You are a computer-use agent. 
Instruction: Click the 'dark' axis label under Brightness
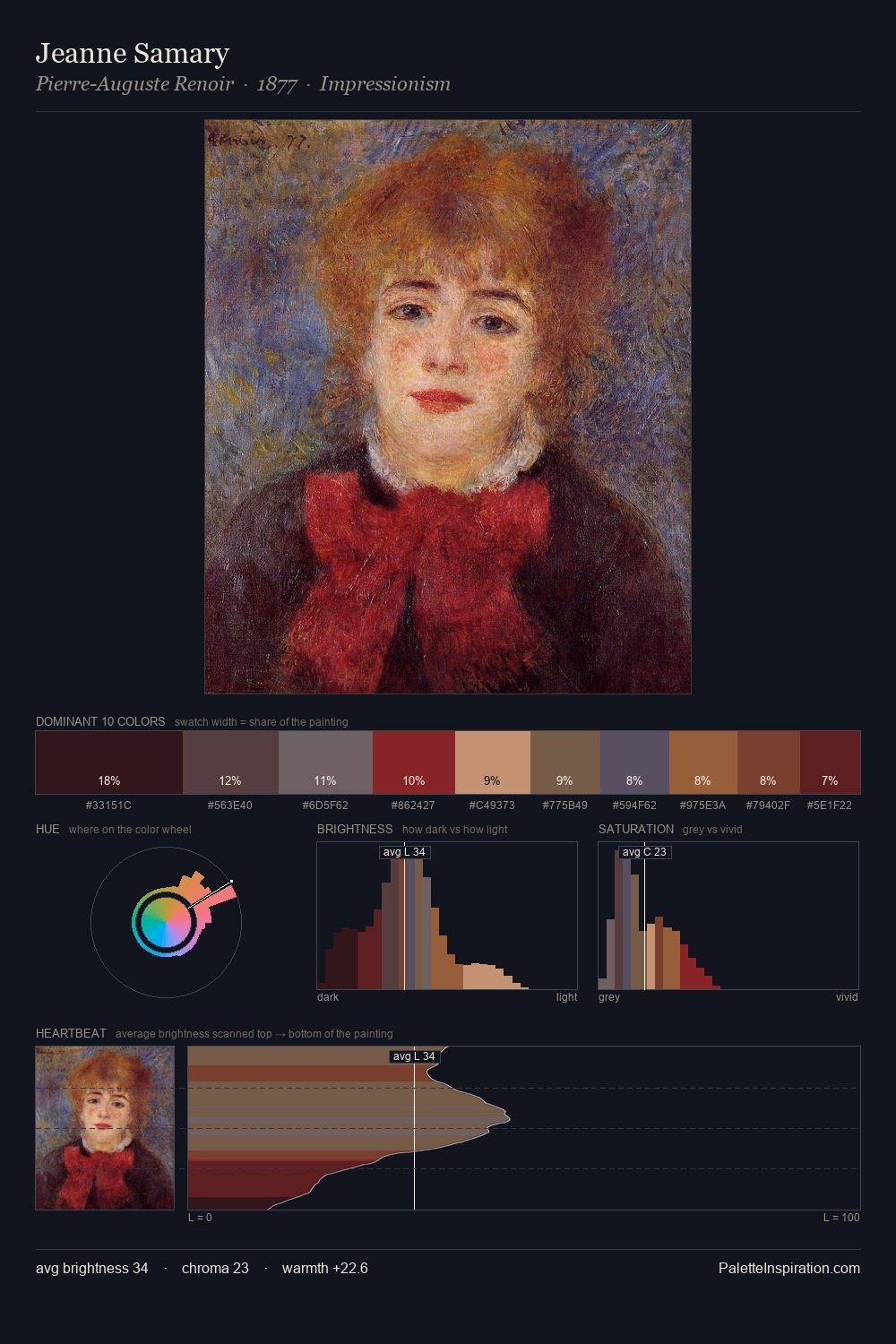coord(328,997)
